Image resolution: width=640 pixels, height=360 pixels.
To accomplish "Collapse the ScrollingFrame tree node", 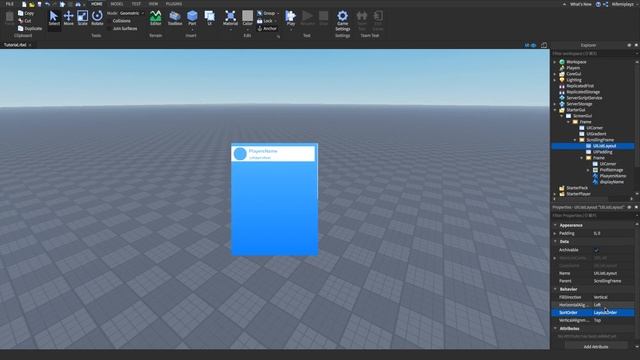I will point(575,140).
